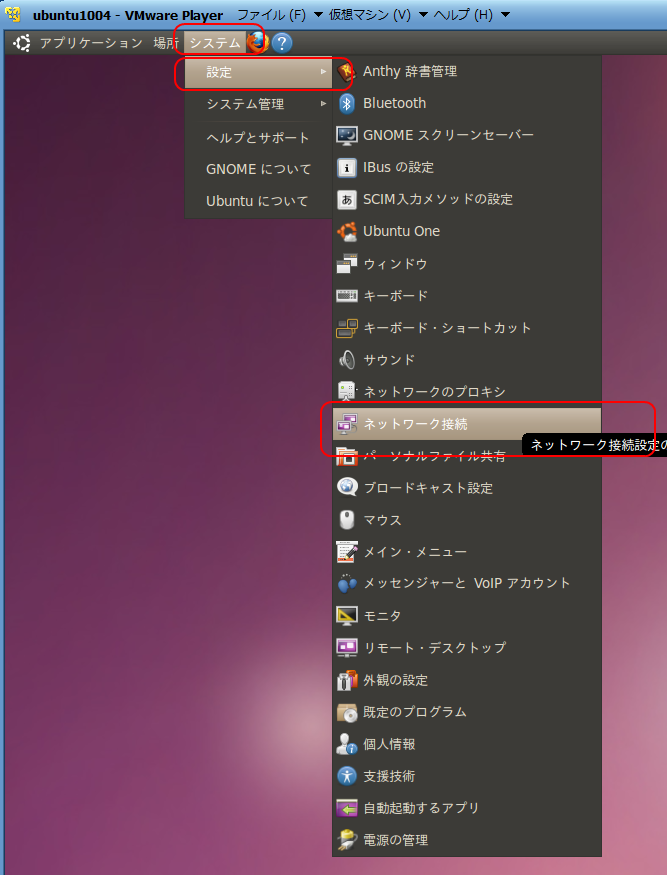Open the アプリケーション panel menu
The height and width of the screenshot is (875, 667).
pos(91,43)
